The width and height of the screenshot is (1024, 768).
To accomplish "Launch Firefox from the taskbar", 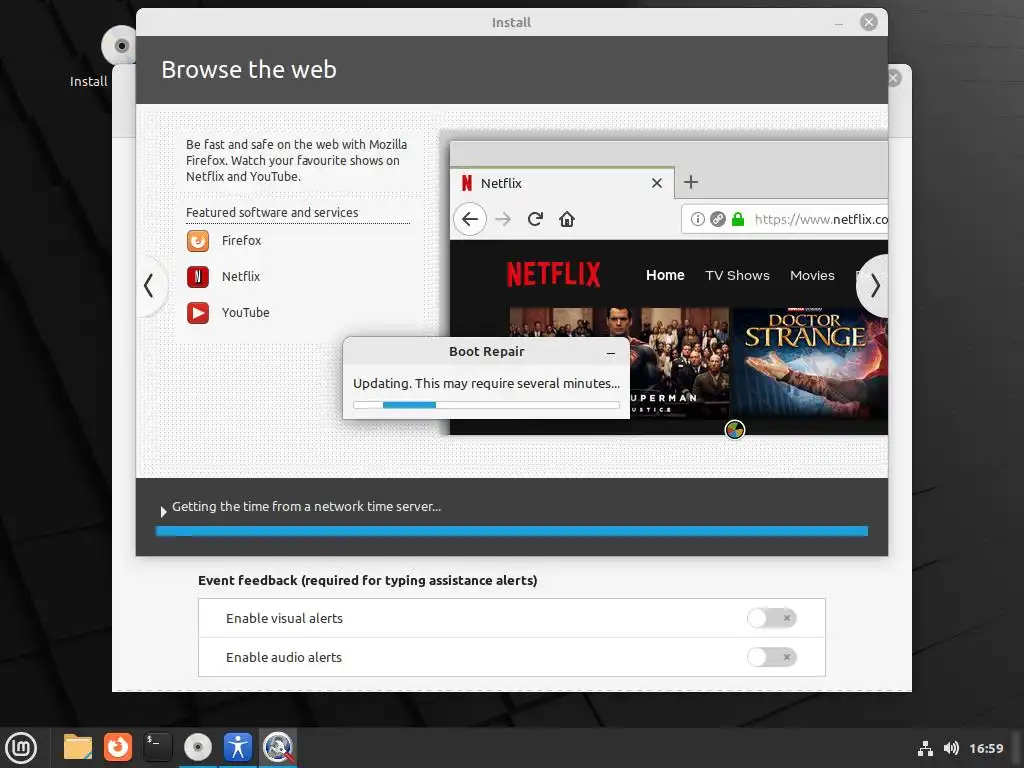I will (118, 748).
